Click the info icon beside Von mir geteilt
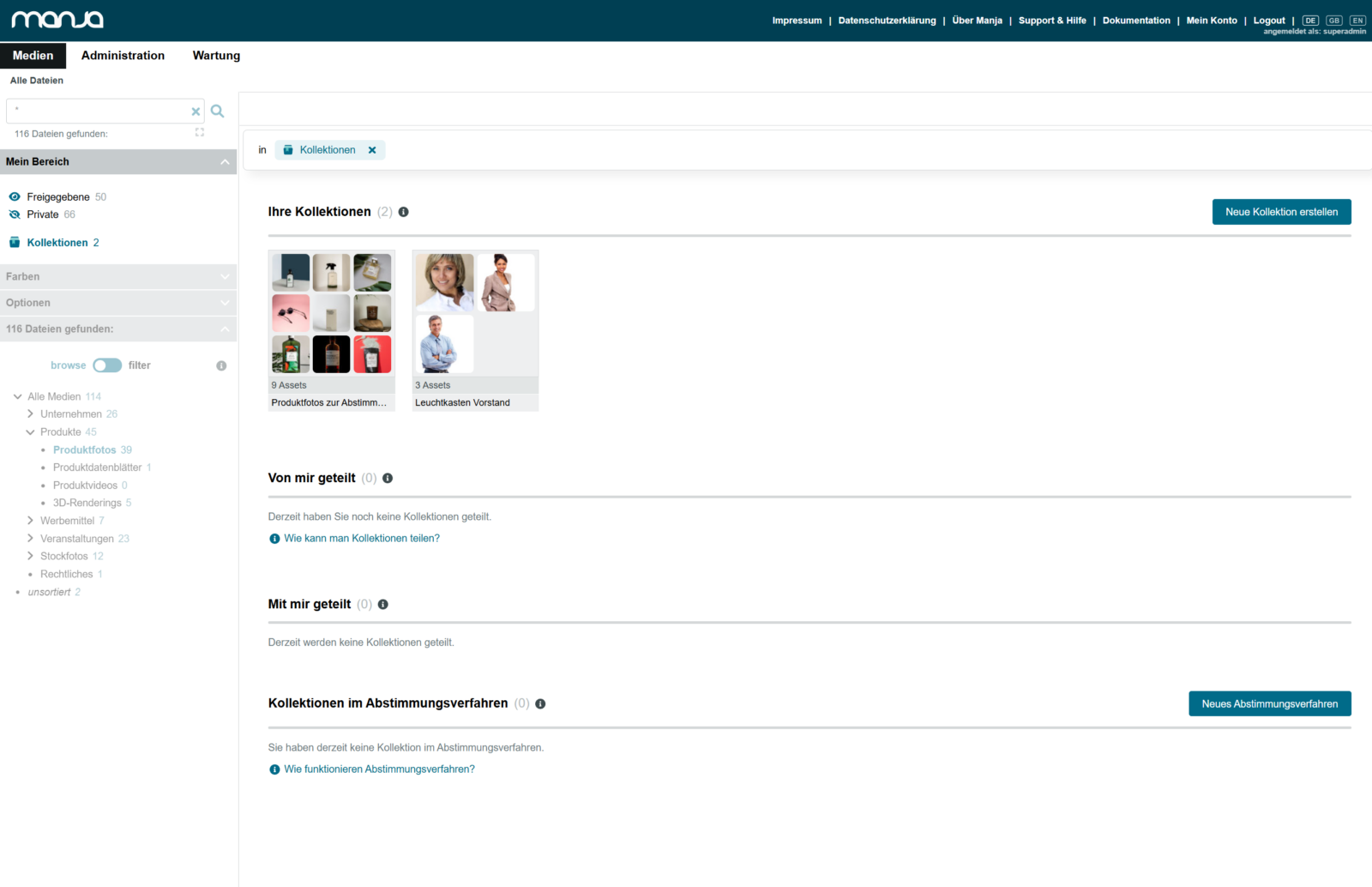The height and width of the screenshot is (887, 1372). (x=388, y=479)
